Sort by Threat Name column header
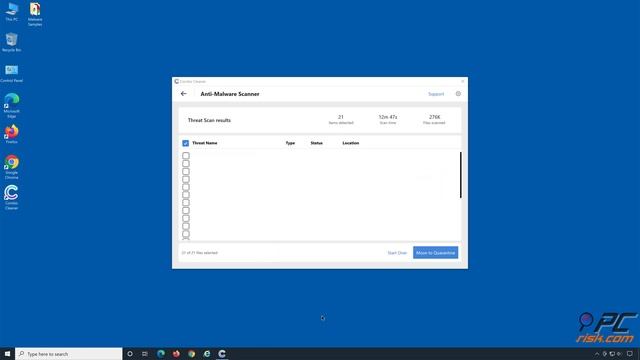The width and height of the screenshot is (640, 360). coord(204,143)
